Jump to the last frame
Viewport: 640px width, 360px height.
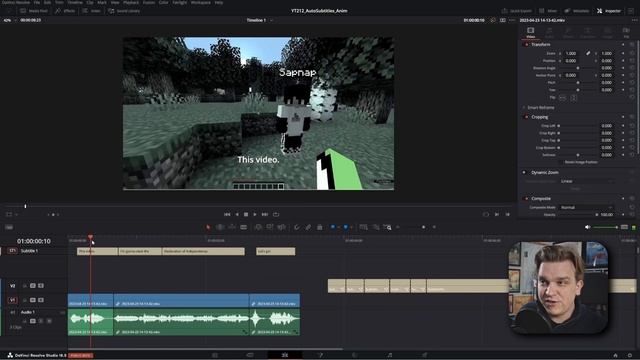265,214
